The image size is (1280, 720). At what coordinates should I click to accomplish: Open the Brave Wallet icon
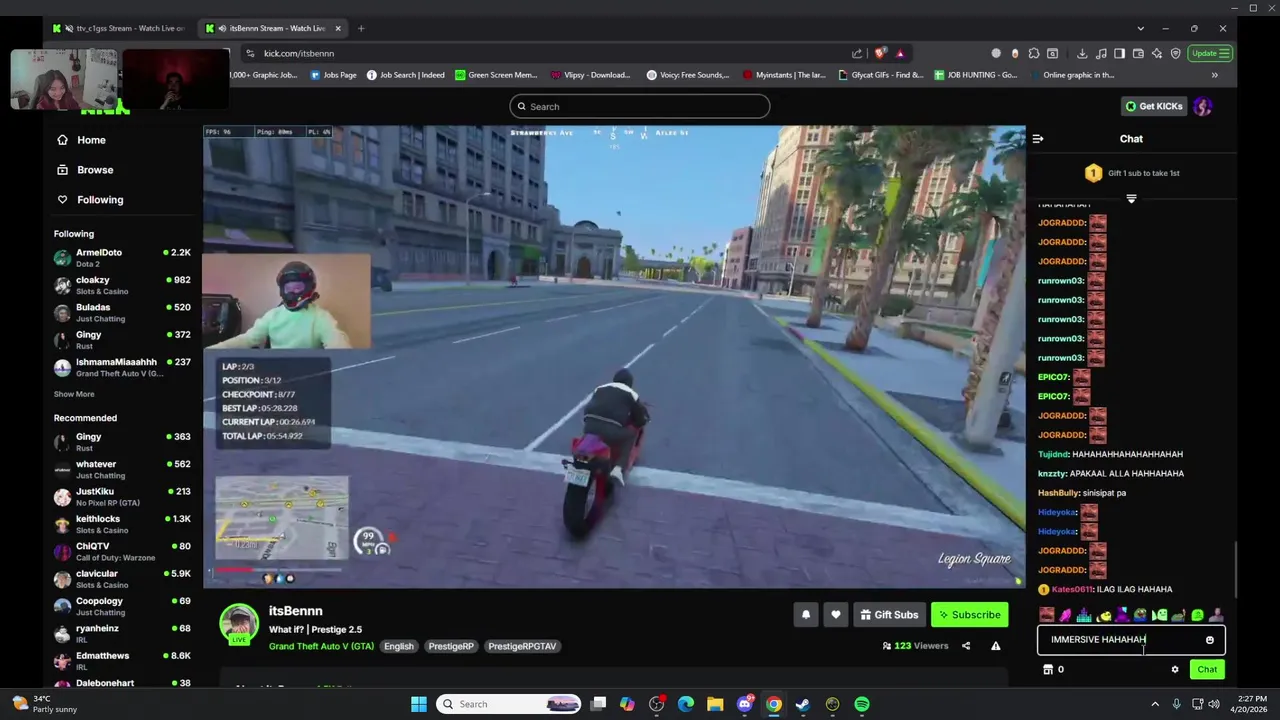1138,53
